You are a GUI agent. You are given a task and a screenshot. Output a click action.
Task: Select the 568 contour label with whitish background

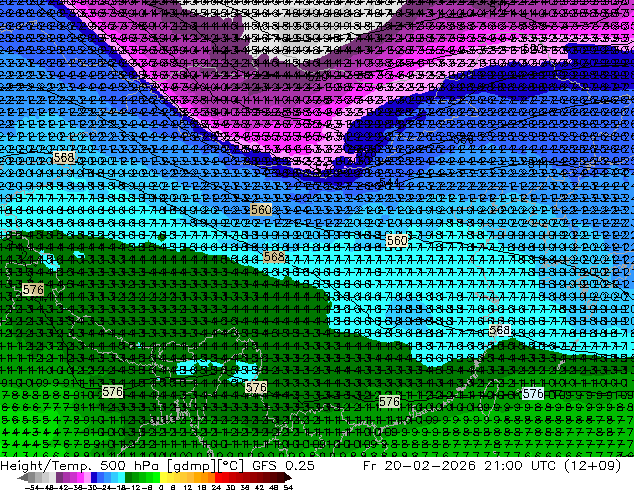[x=500, y=330]
